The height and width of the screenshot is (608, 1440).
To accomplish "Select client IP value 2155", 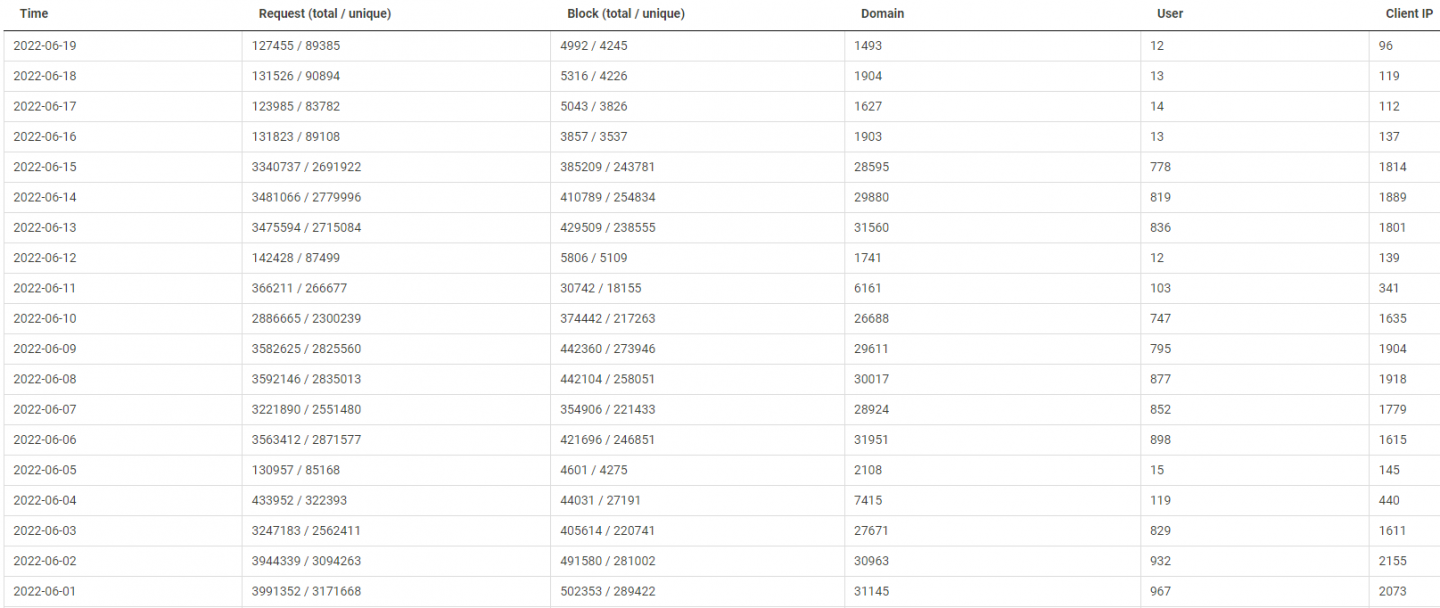I will [x=1392, y=561].
